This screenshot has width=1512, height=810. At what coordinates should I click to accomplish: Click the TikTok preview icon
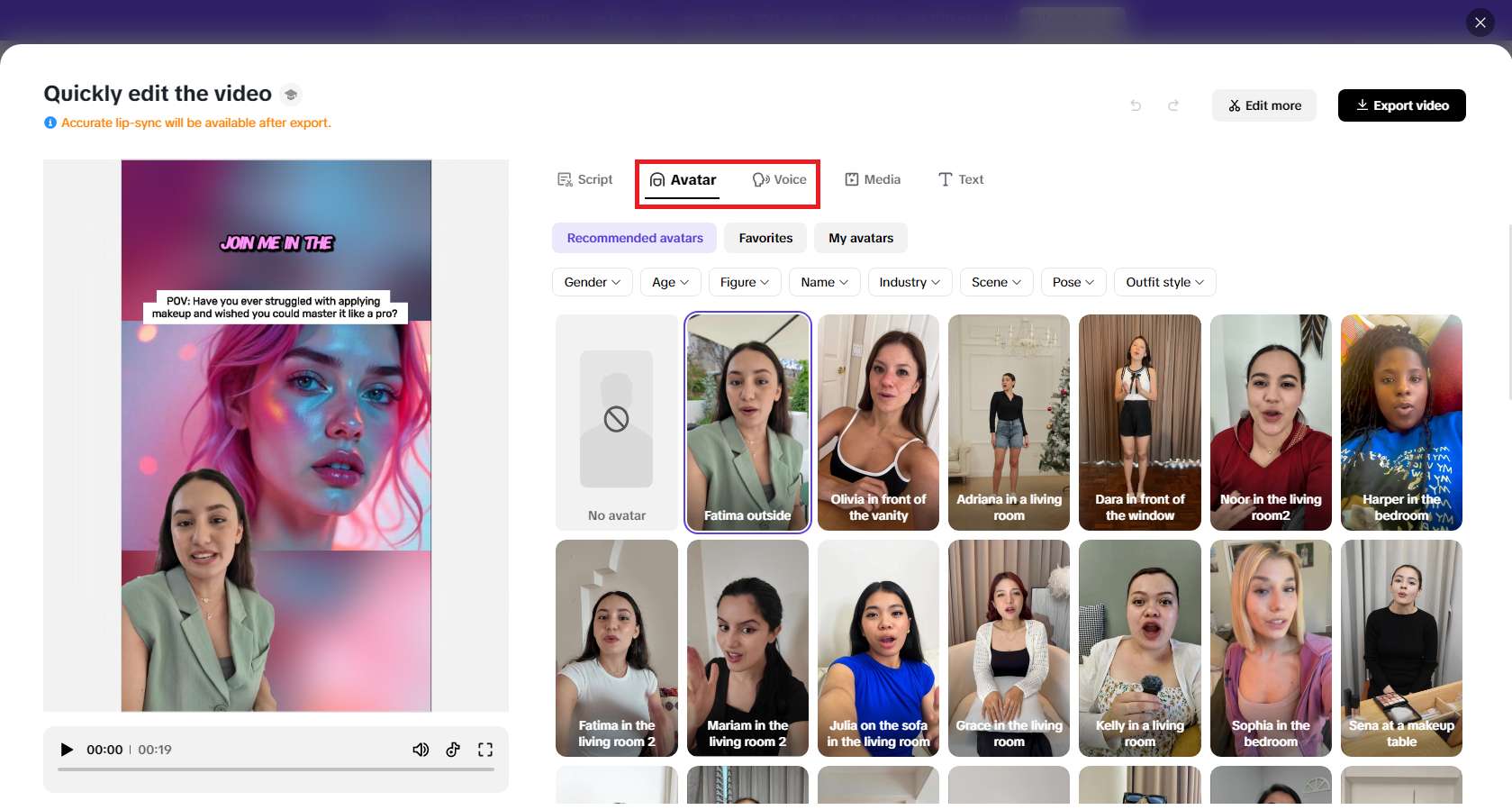click(x=453, y=750)
